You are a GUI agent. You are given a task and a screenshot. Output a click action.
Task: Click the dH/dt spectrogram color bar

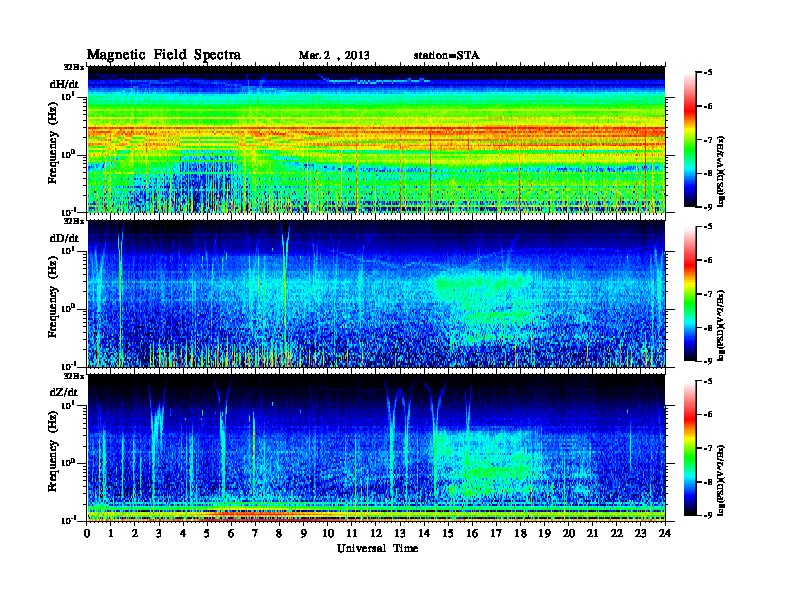(x=690, y=139)
